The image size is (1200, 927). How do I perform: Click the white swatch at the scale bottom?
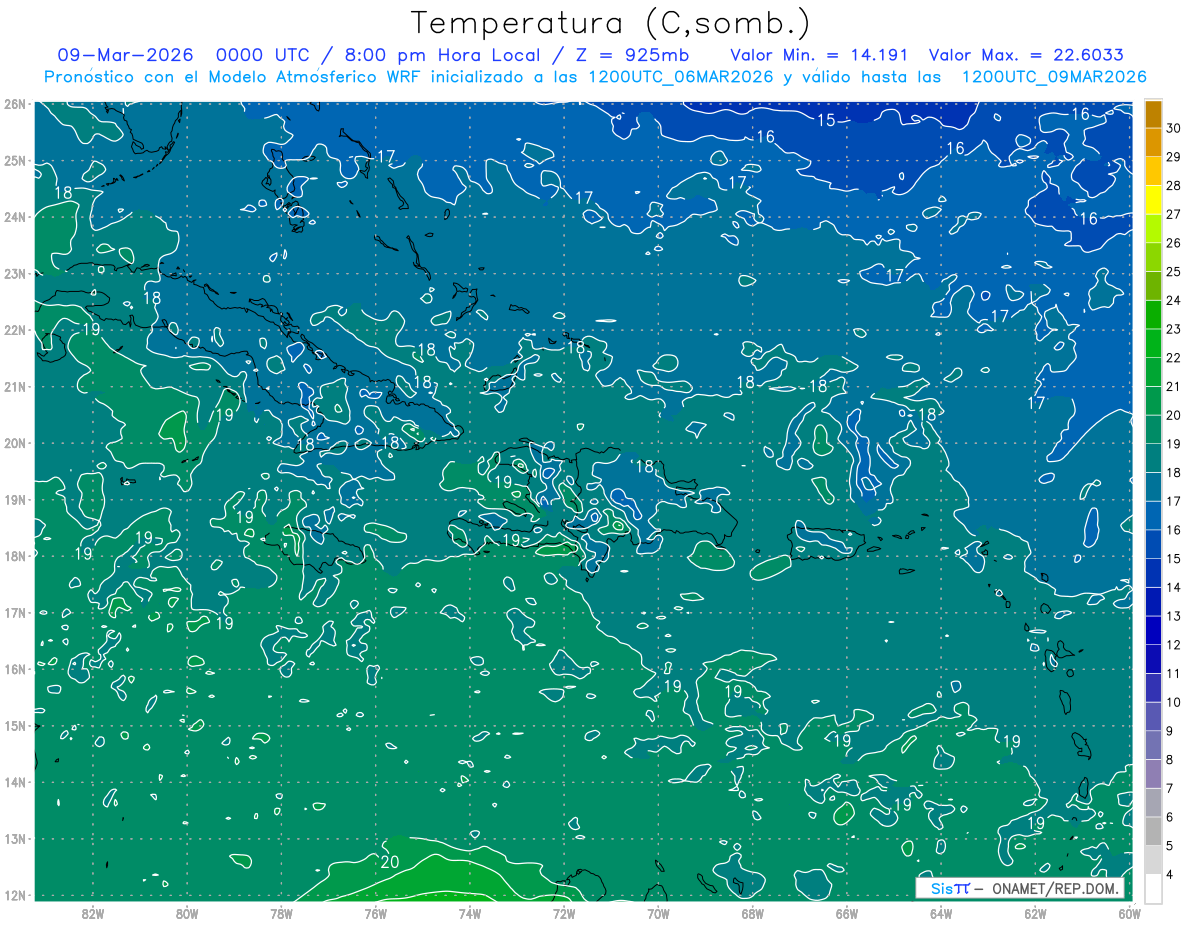pos(1153,889)
